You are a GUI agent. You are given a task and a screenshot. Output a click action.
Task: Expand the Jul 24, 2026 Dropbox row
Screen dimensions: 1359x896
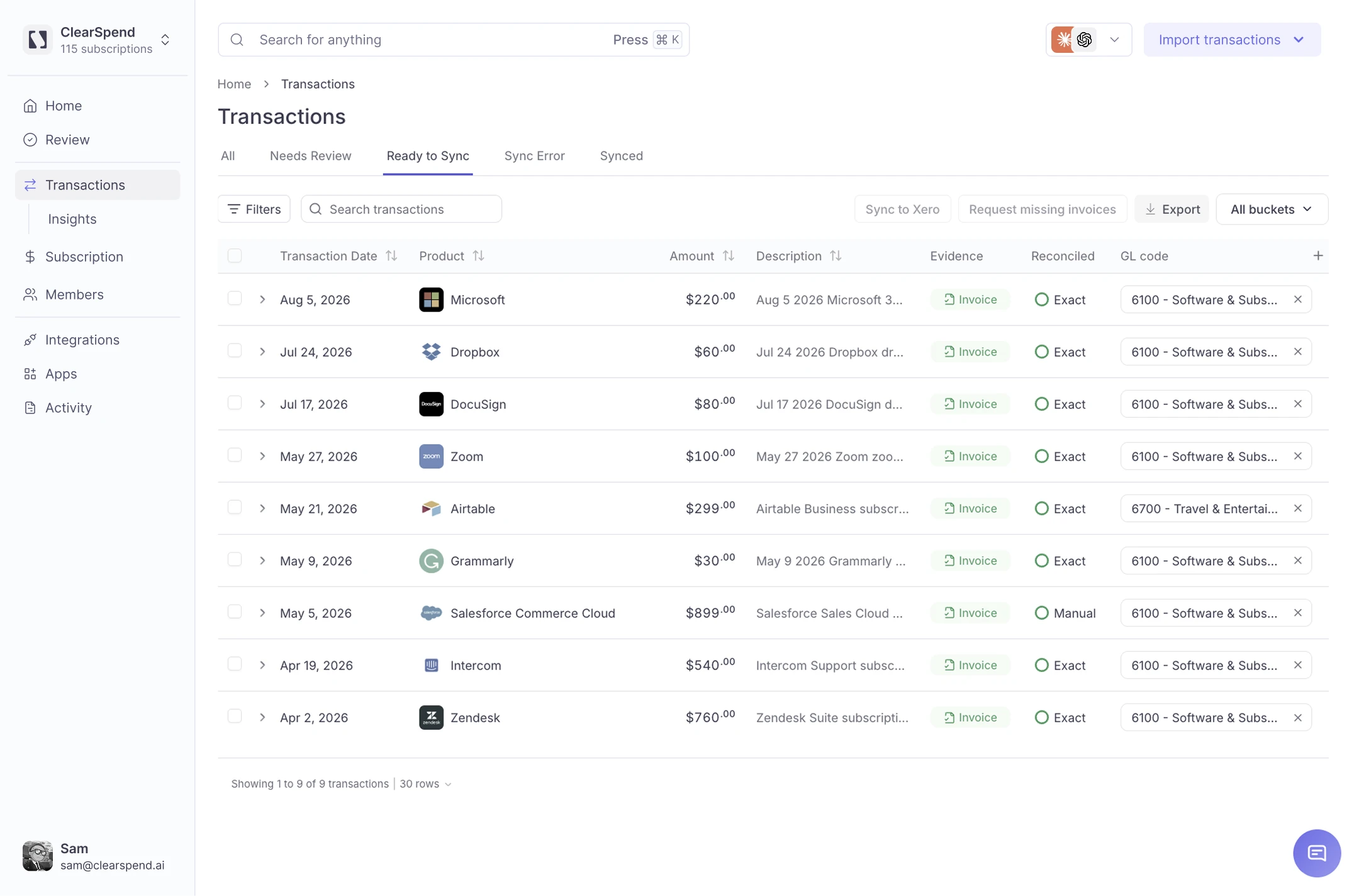pos(262,352)
